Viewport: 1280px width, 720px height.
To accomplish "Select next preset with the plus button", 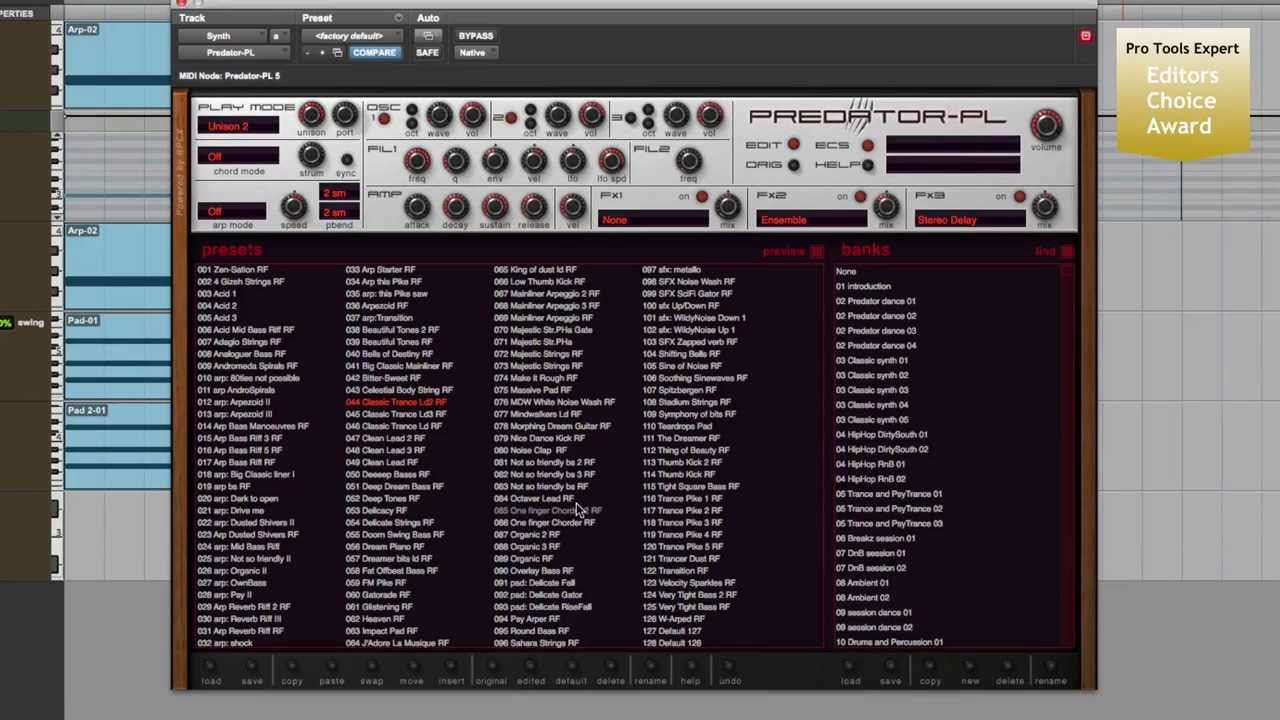I will (x=322, y=53).
